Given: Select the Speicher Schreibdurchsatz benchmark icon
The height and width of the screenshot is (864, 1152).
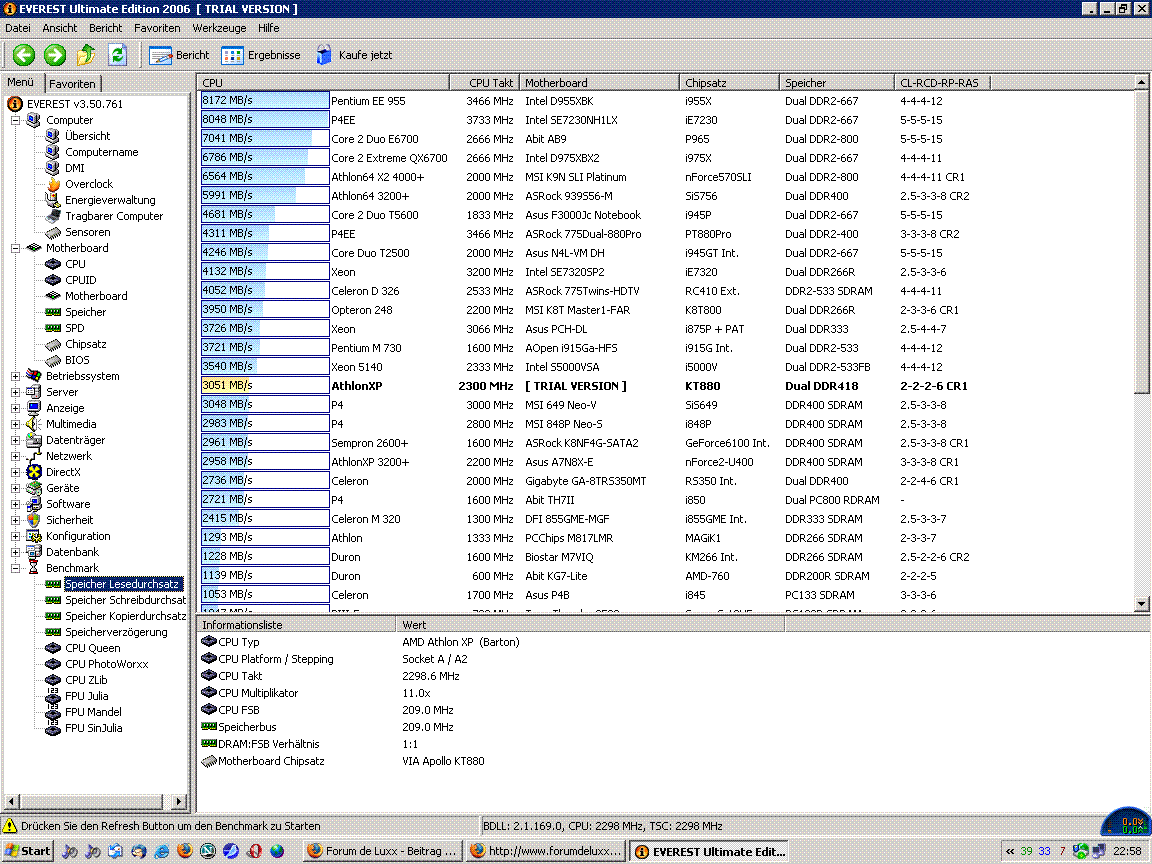Looking at the screenshot, I should click(x=53, y=600).
